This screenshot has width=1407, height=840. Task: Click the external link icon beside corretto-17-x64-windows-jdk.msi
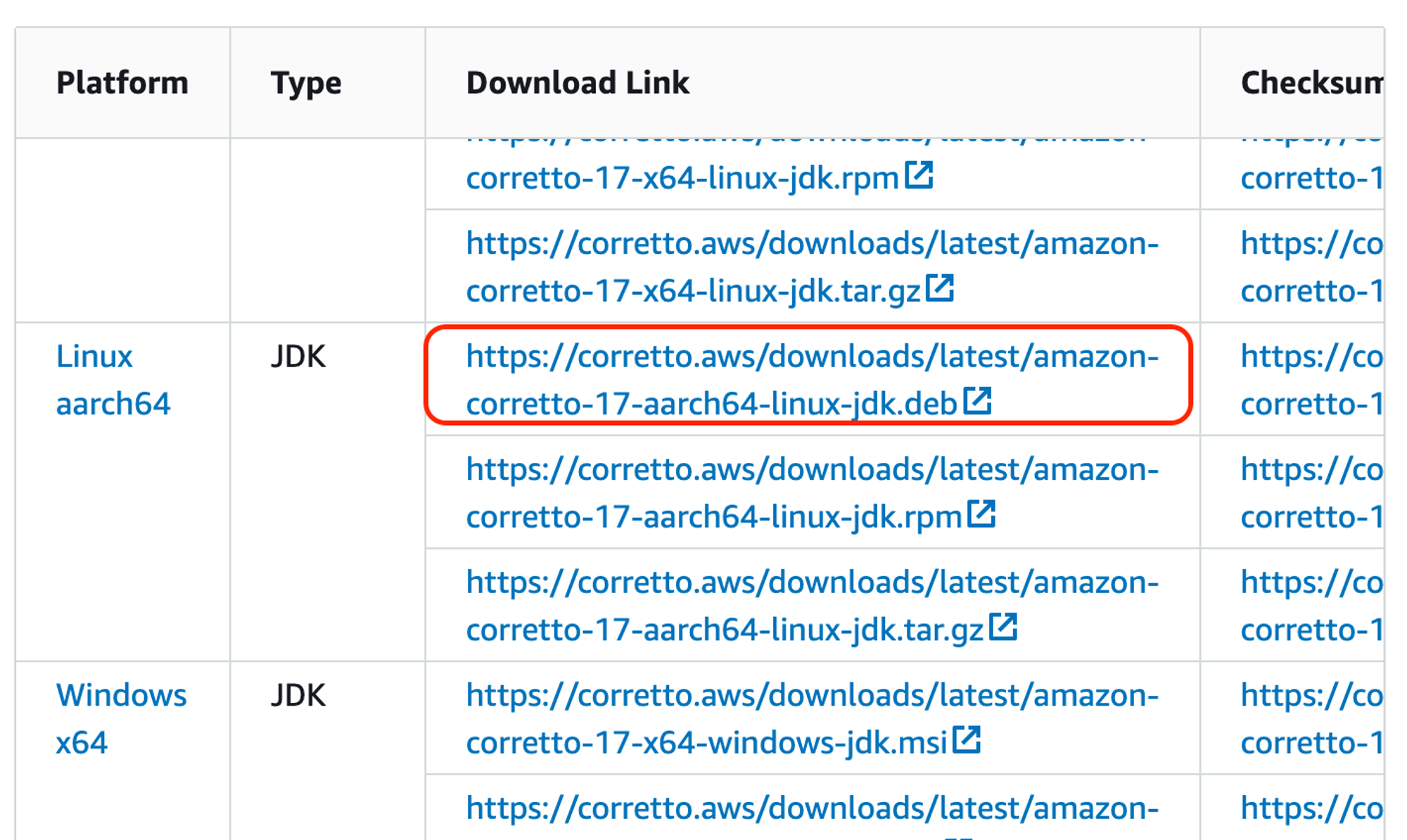pos(967,740)
